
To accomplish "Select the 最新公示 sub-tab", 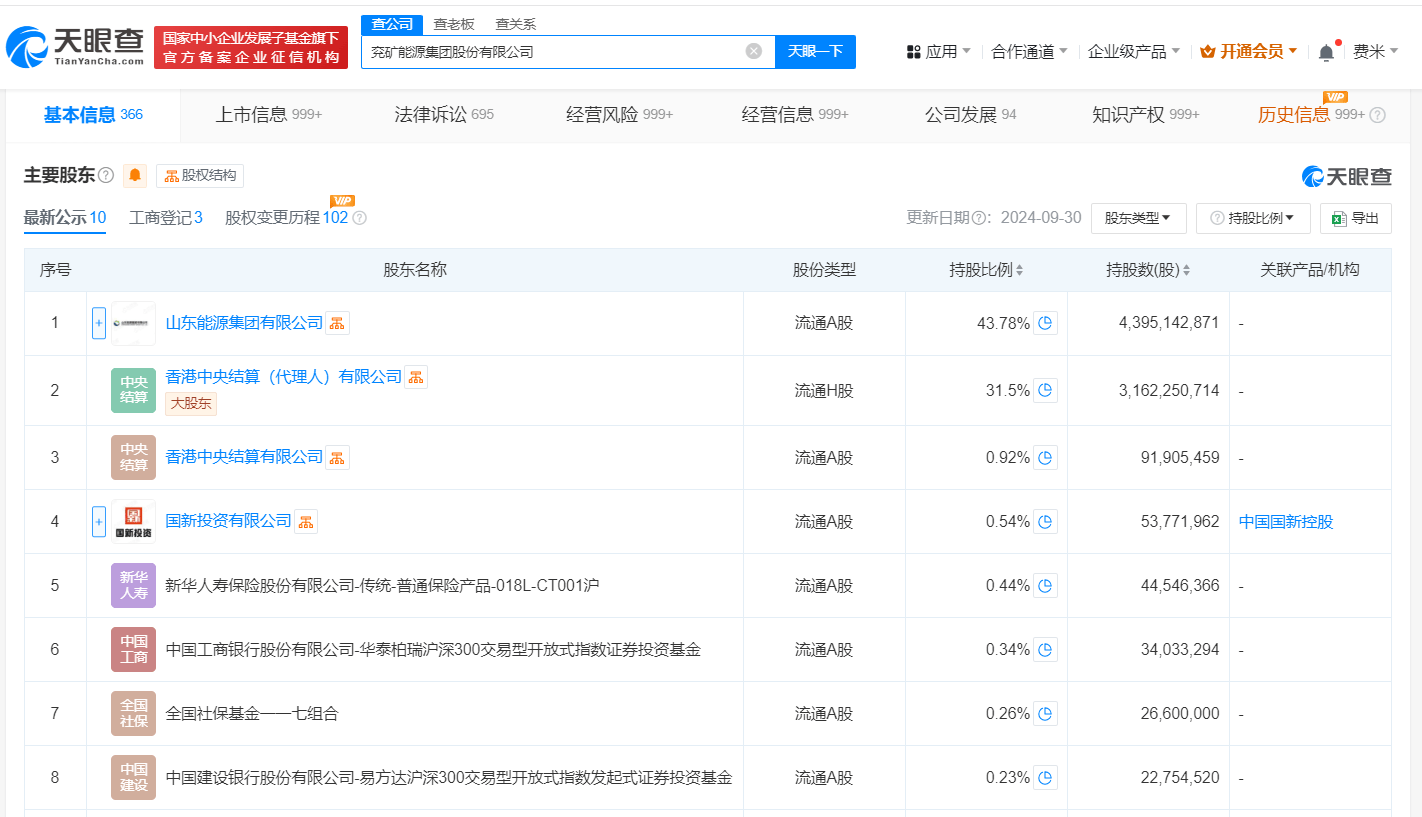I will tap(65, 218).
